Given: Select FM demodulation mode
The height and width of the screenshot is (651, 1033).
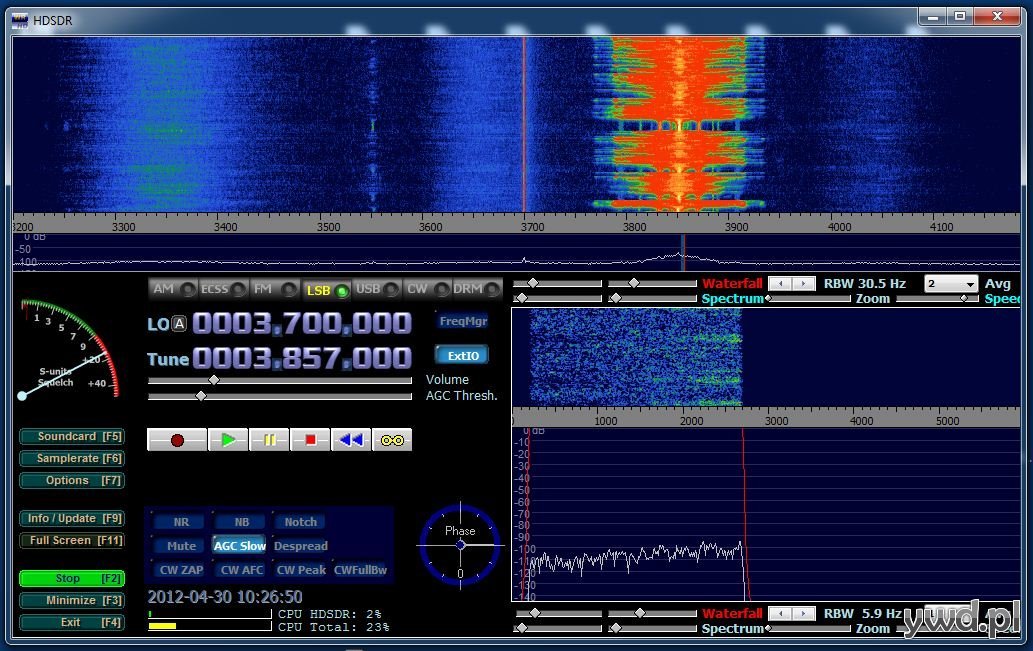Looking at the screenshot, I should click(275, 289).
